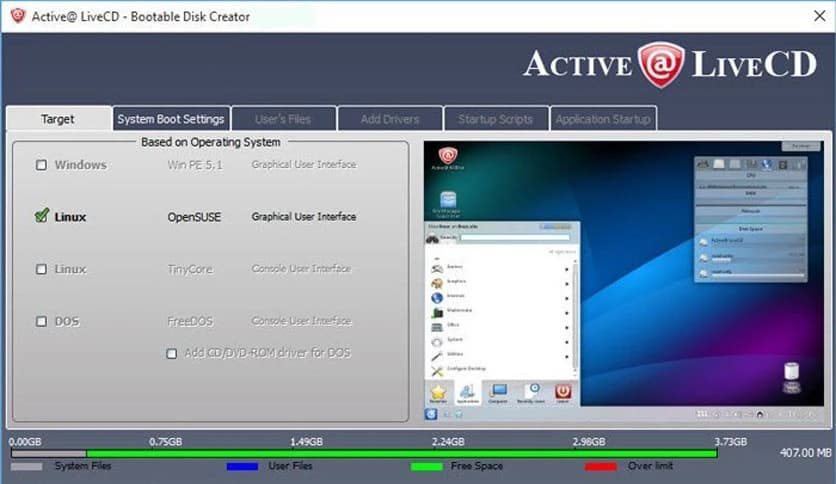
Task: Click the blue User Files legend swatch
Action: 242,466
